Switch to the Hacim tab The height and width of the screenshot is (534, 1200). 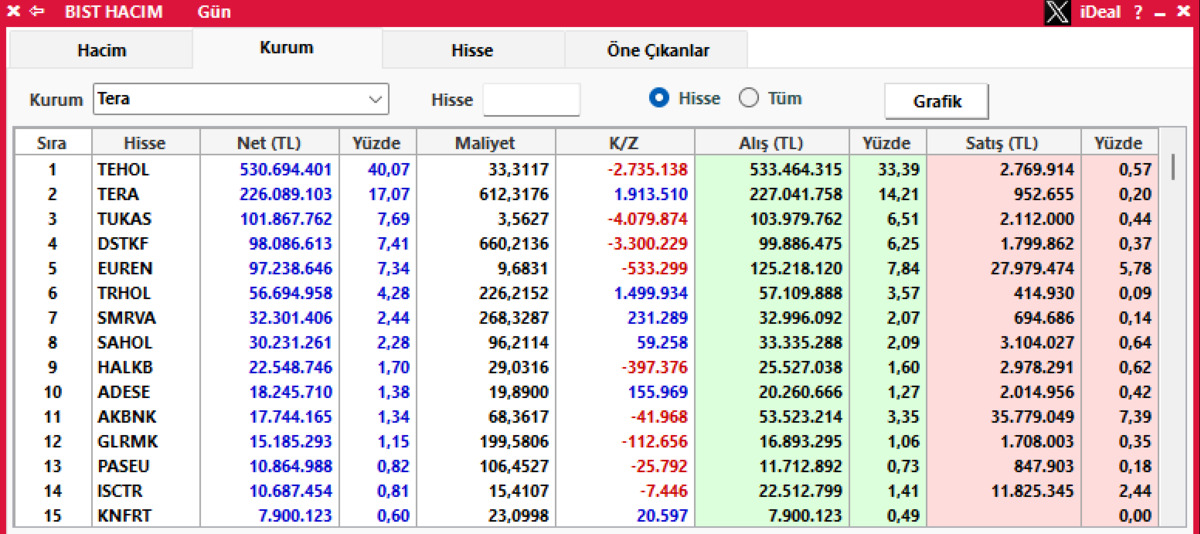(x=101, y=50)
